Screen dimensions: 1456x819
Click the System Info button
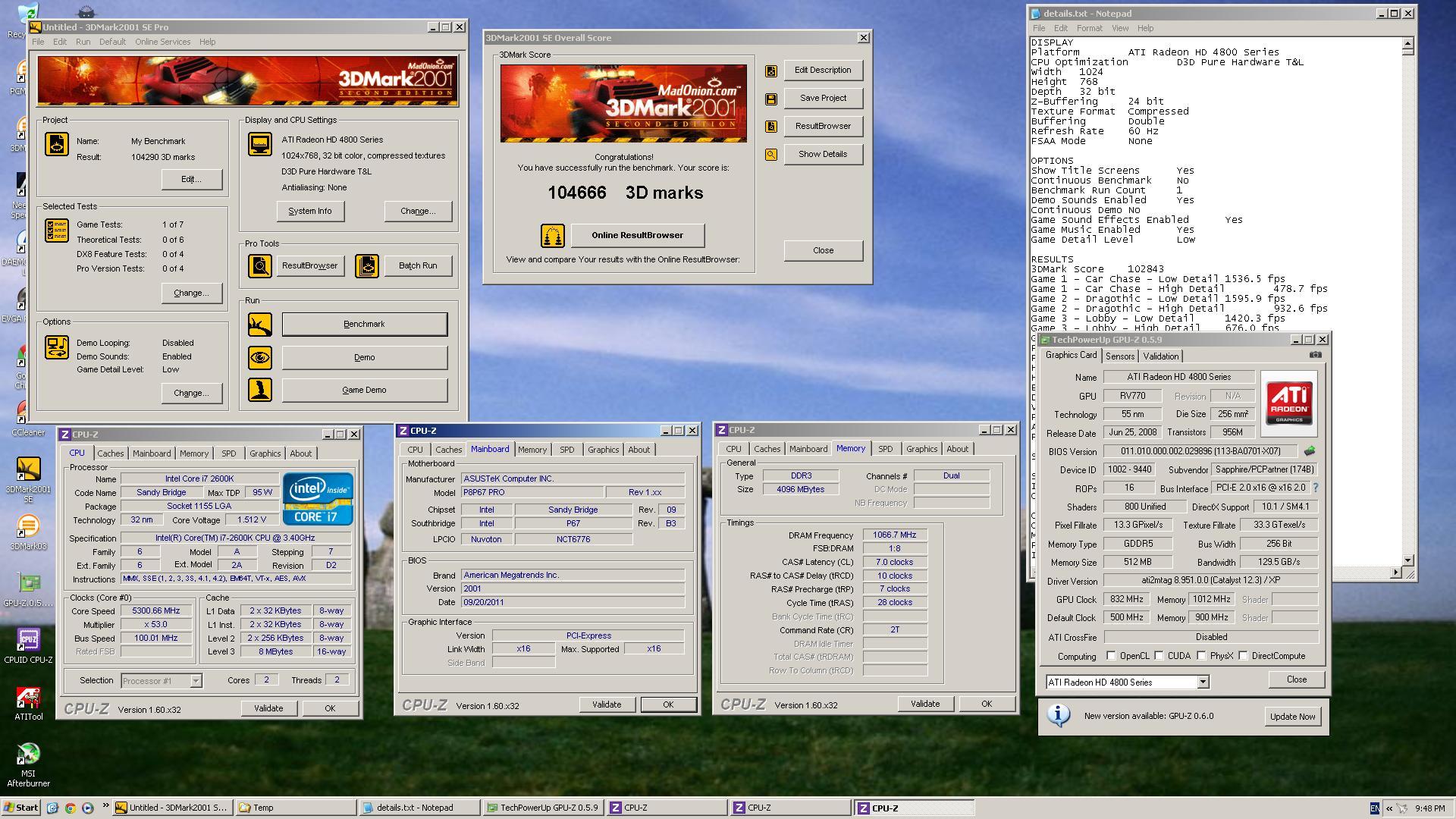310,211
